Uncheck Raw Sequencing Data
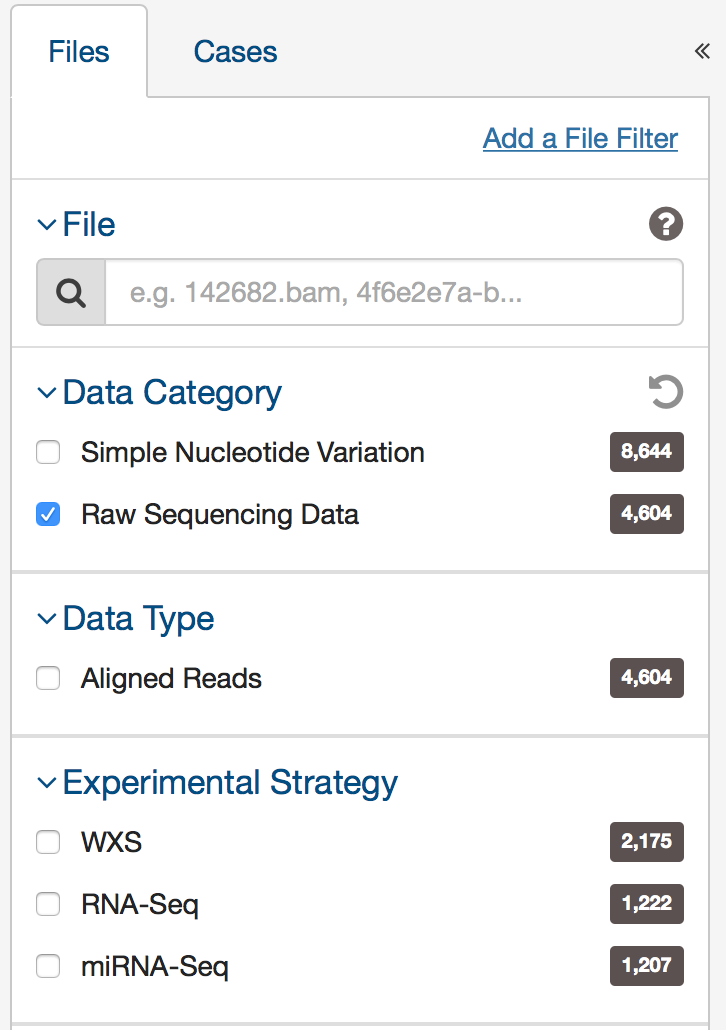 click(x=48, y=514)
